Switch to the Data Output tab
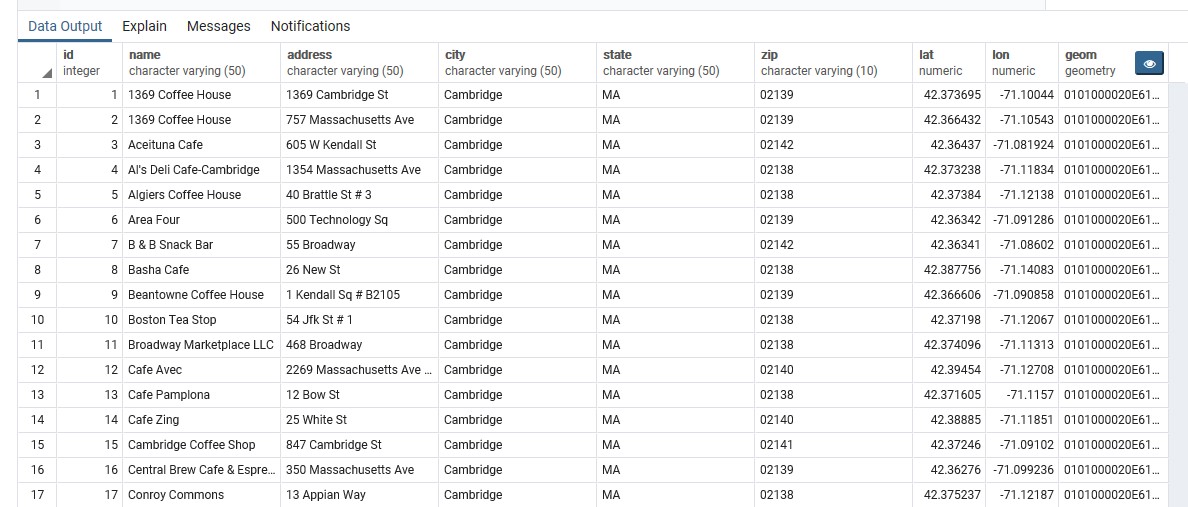This screenshot has width=1188, height=507. 65,26
